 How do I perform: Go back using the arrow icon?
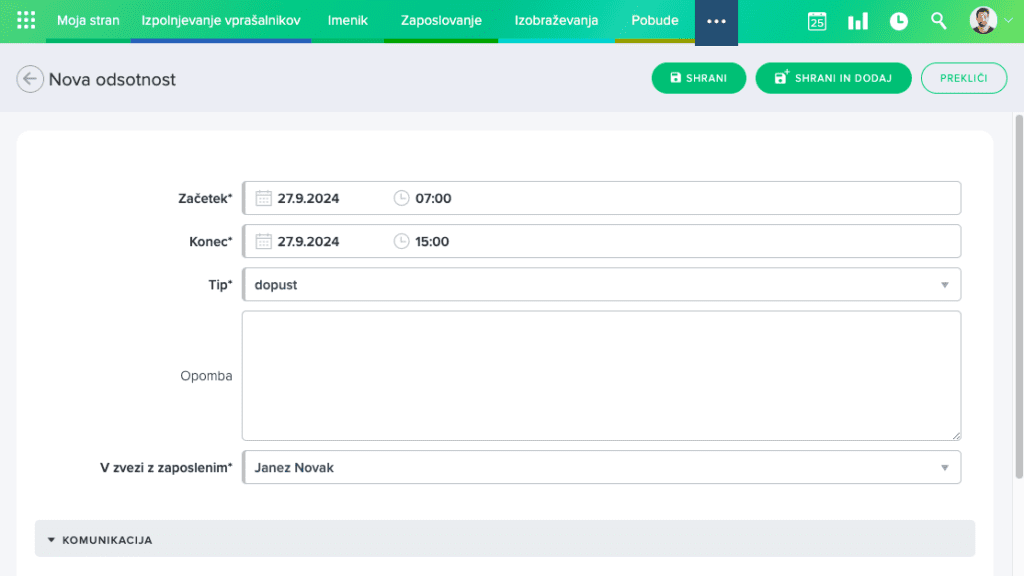point(30,79)
